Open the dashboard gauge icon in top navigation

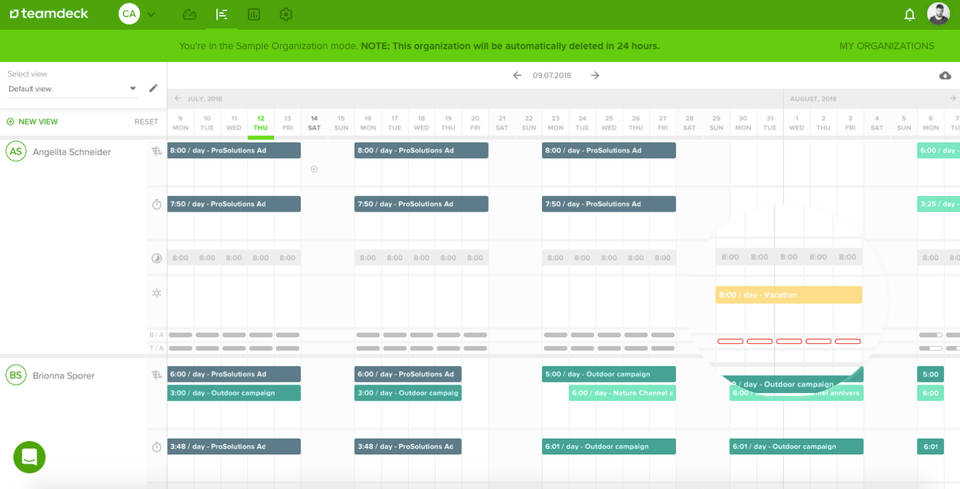[x=190, y=15]
